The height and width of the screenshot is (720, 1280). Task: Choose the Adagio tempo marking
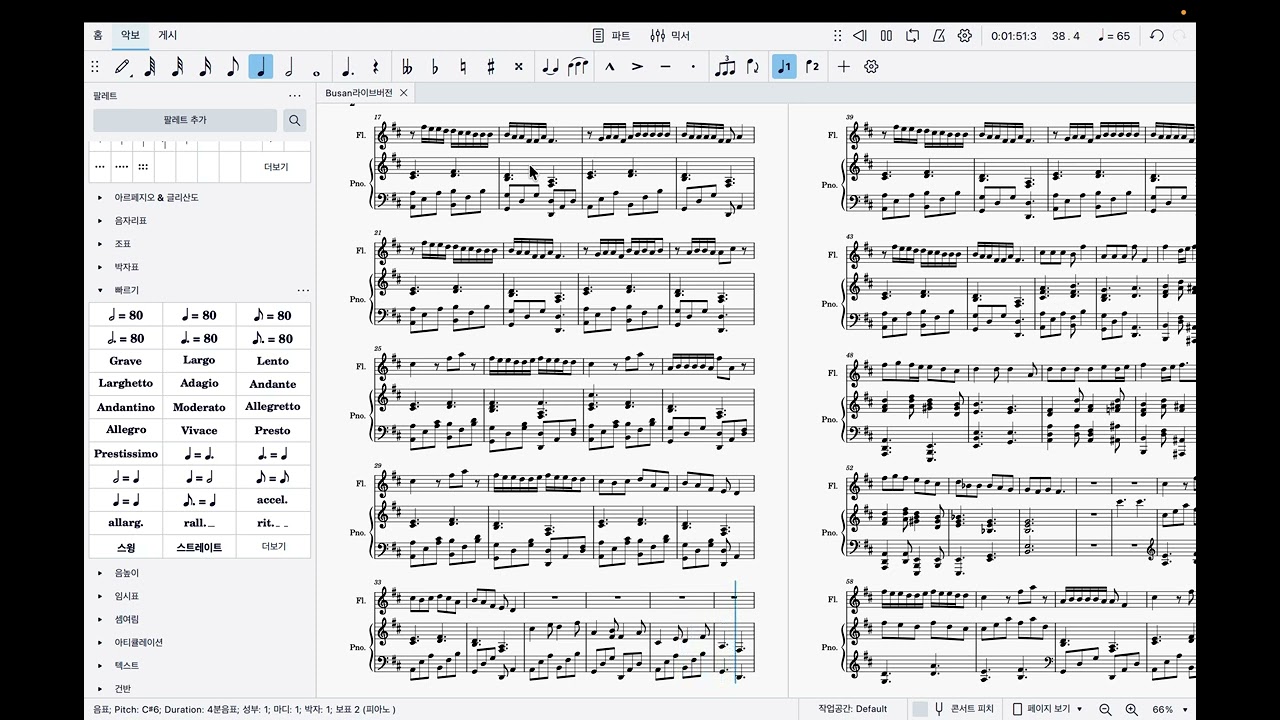coord(199,384)
